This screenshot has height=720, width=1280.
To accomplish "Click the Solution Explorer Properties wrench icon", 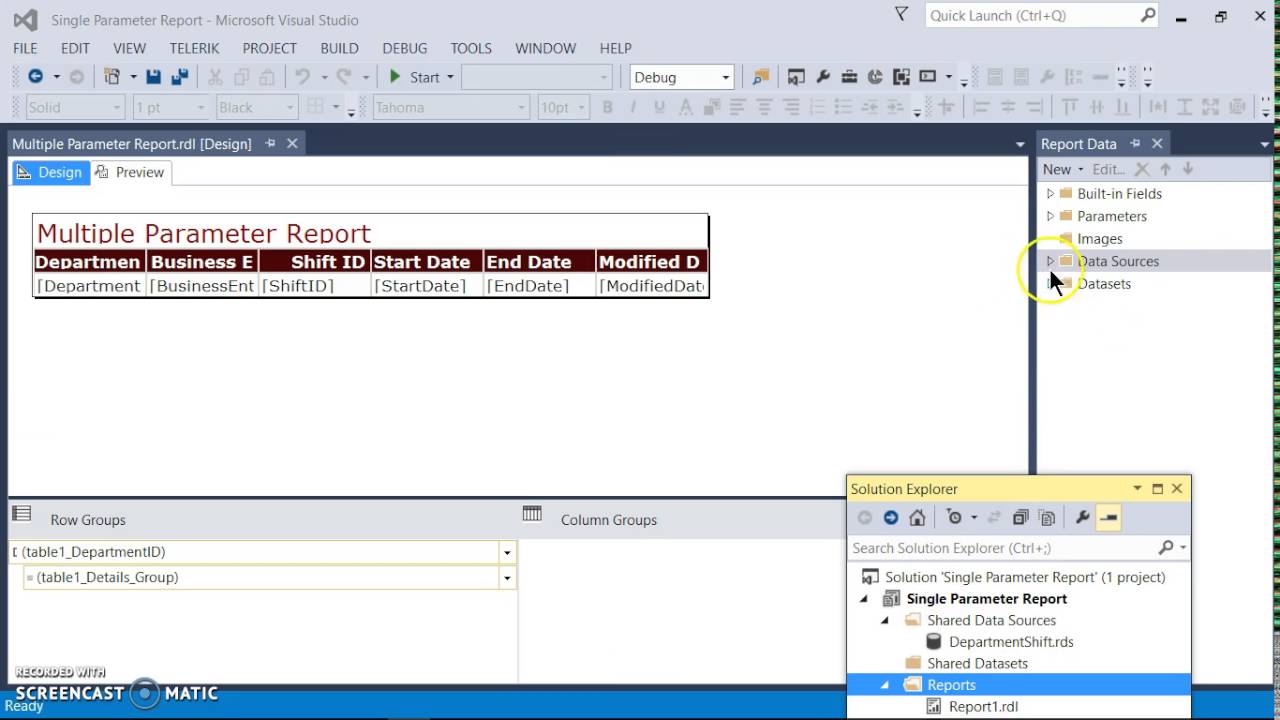I will tap(1082, 518).
